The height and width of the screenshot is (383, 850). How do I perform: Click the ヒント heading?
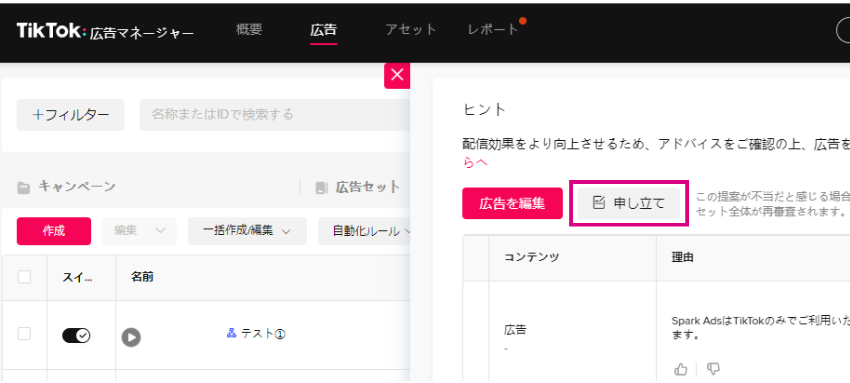click(x=485, y=110)
